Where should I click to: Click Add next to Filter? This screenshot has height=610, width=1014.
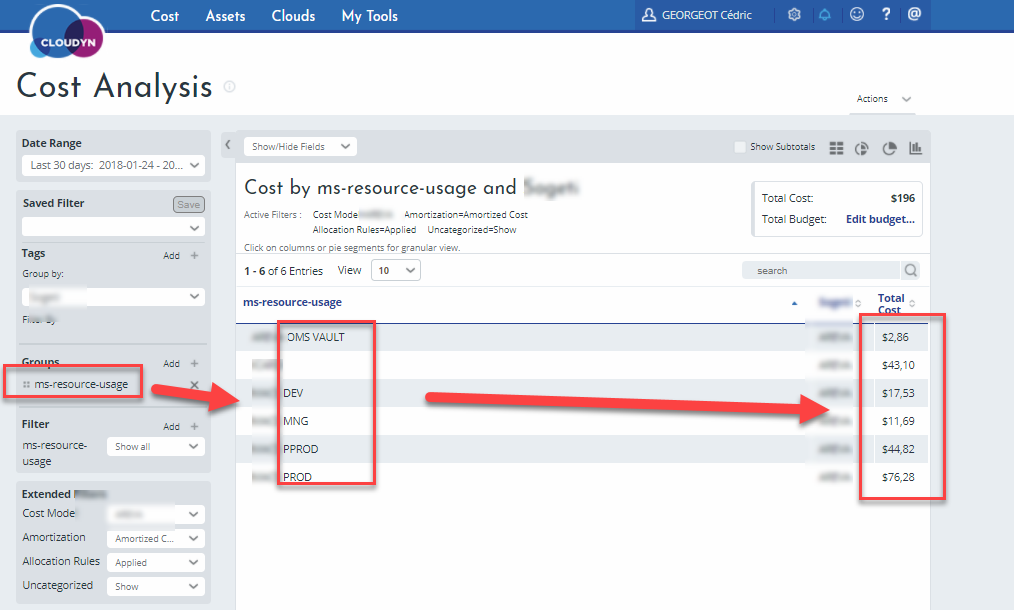[x=171, y=426]
